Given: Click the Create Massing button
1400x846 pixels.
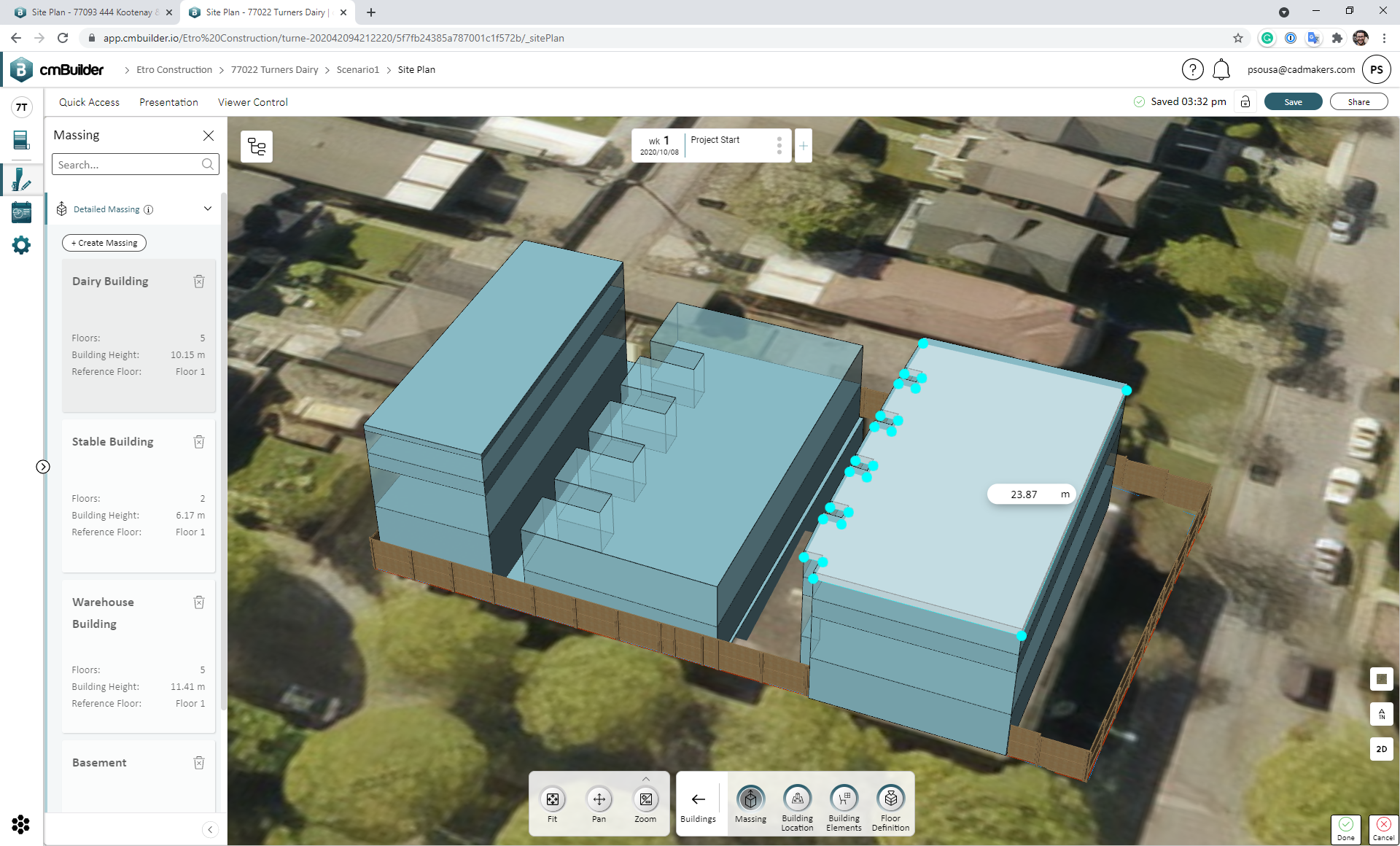Looking at the screenshot, I should 104,243.
